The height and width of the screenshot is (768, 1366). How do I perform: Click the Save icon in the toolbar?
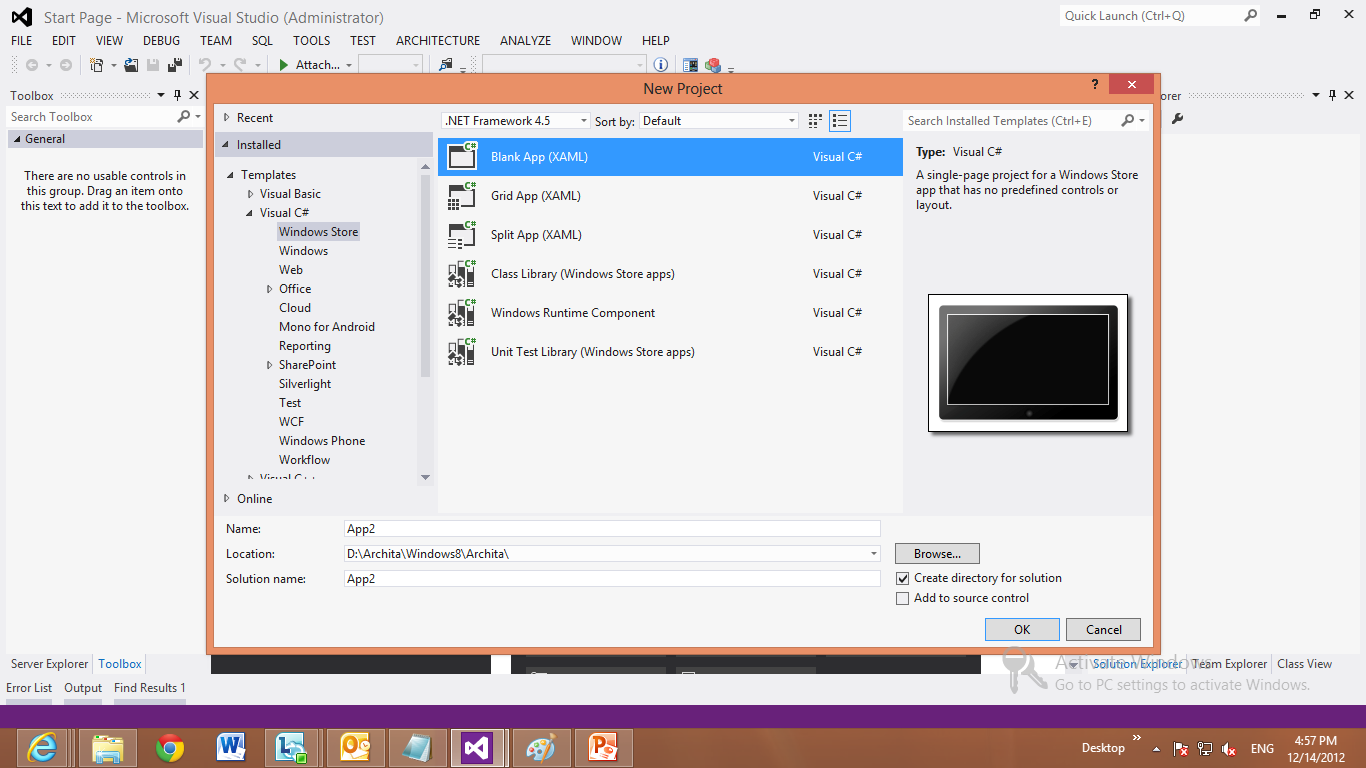[x=151, y=64]
